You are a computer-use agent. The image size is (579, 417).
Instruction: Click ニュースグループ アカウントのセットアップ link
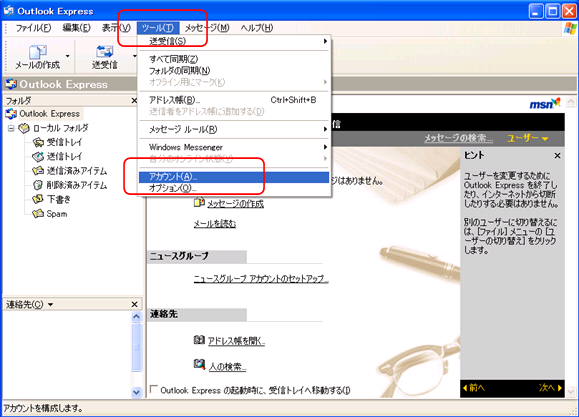[x=261, y=279]
